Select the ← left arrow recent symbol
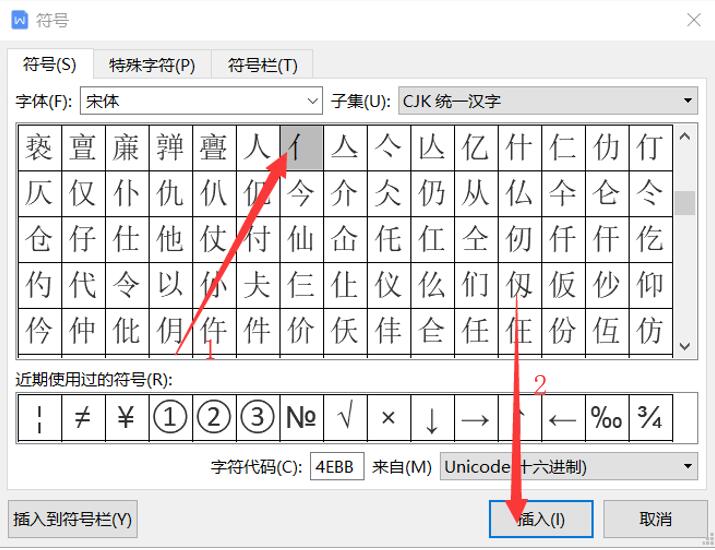 coord(563,417)
